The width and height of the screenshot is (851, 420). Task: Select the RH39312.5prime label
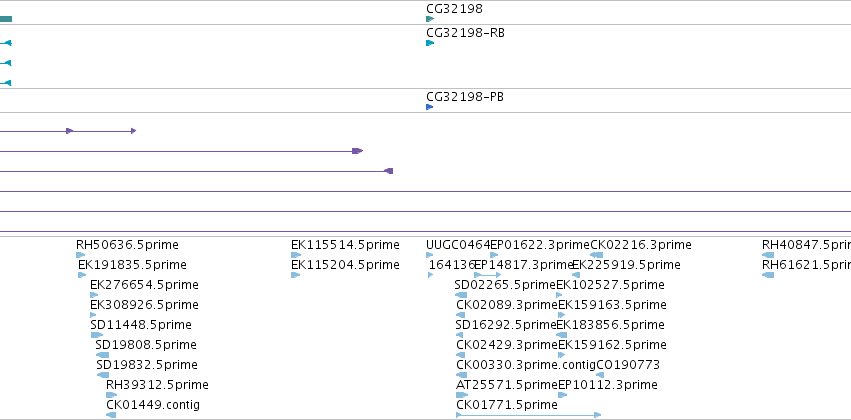click(157, 385)
